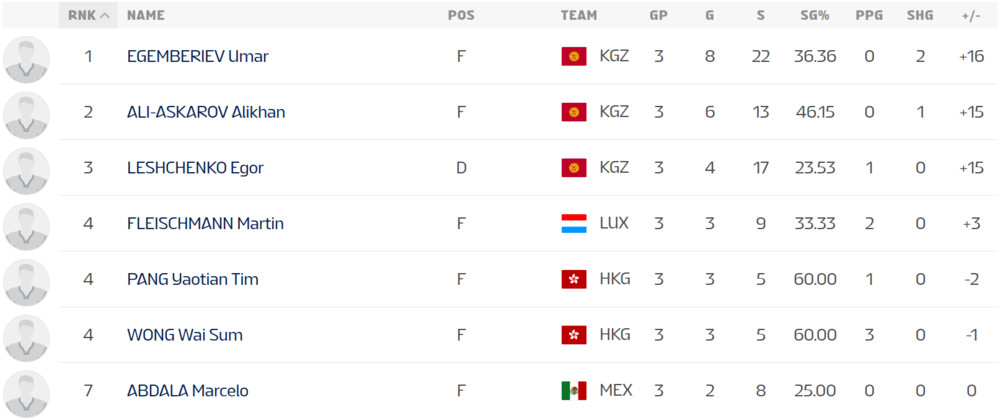
Task: Open player link EGEMBERIEV Umar
Action: pos(197,57)
